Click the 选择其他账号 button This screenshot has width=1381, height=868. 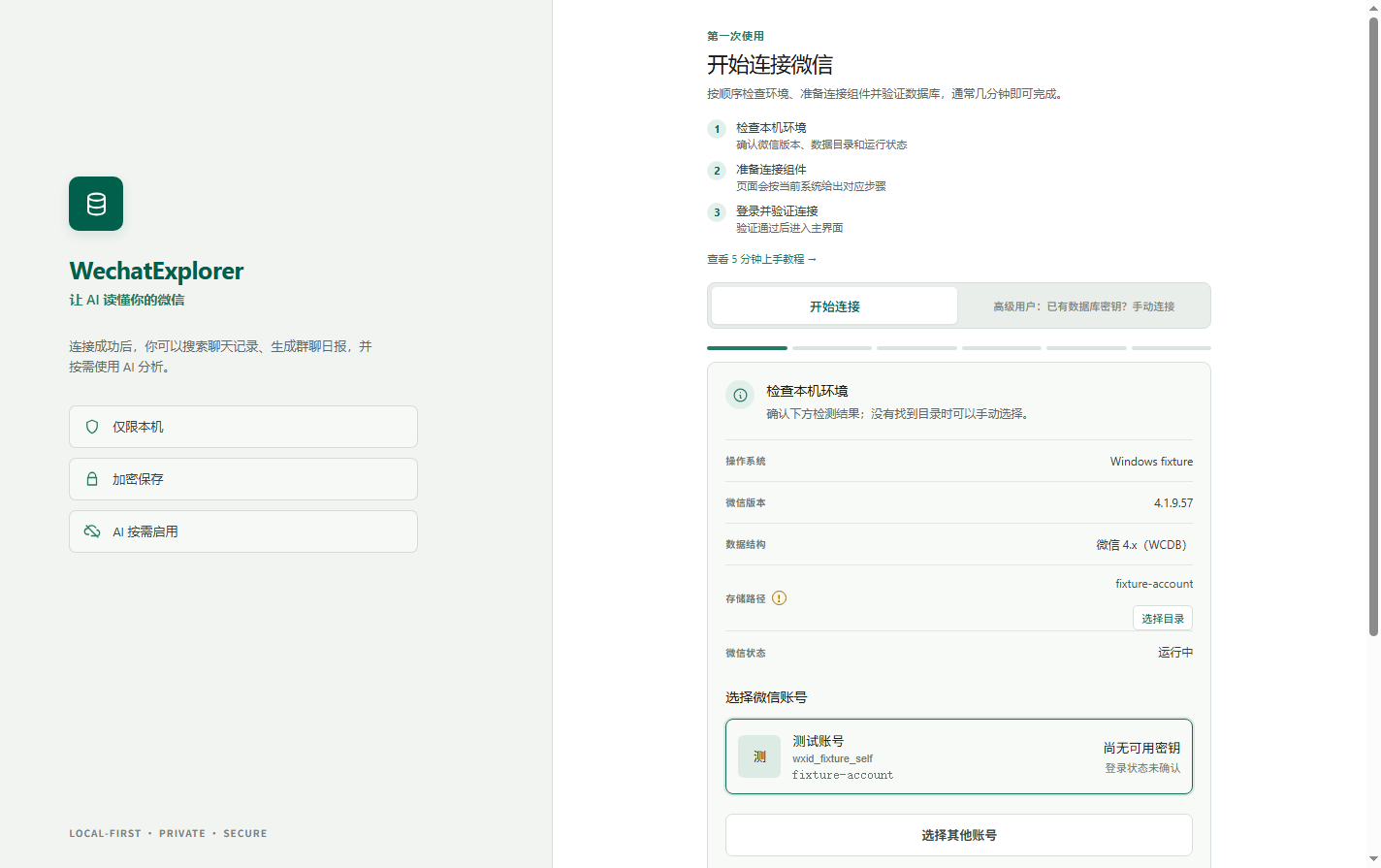pyautogui.click(x=959, y=835)
